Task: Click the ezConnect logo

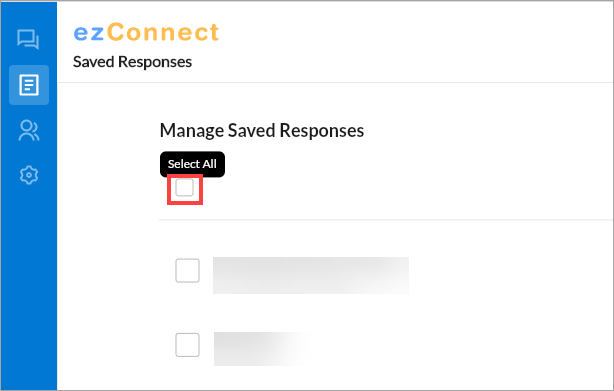Action: click(146, 32)
